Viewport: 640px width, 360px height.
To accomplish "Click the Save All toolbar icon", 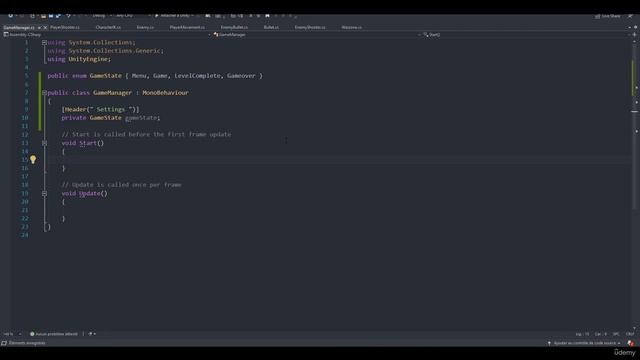I will click(58, 16).
